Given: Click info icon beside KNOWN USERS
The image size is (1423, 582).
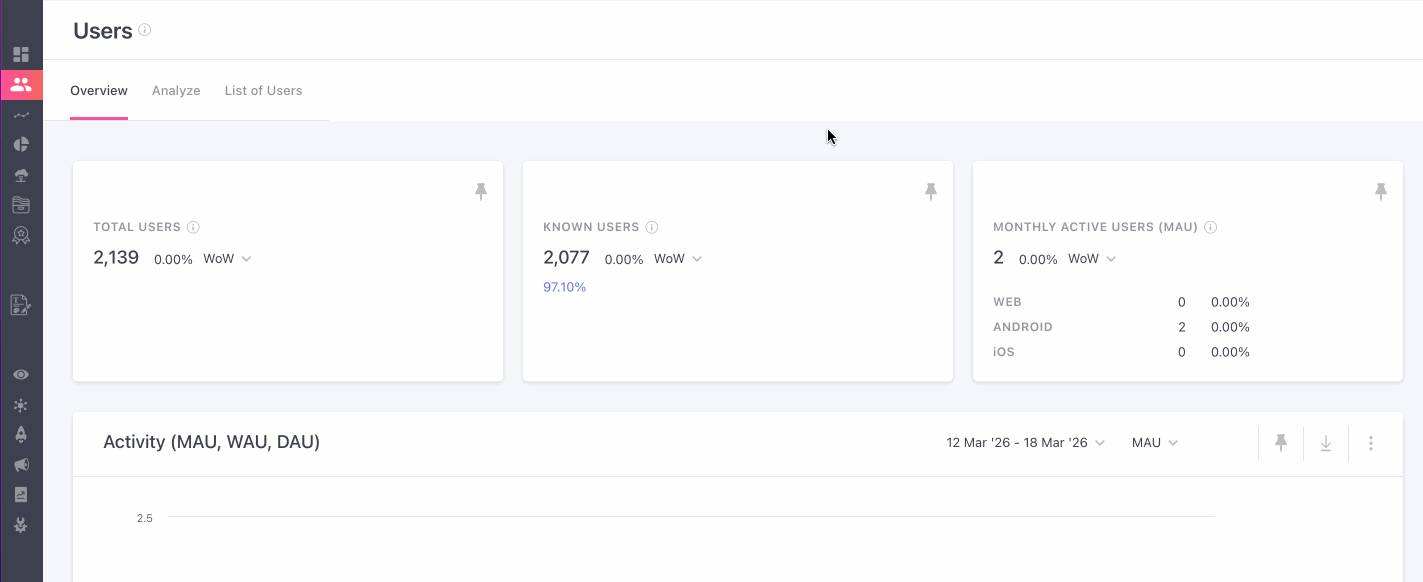Looking at the screenshot, I should point(652,227).
